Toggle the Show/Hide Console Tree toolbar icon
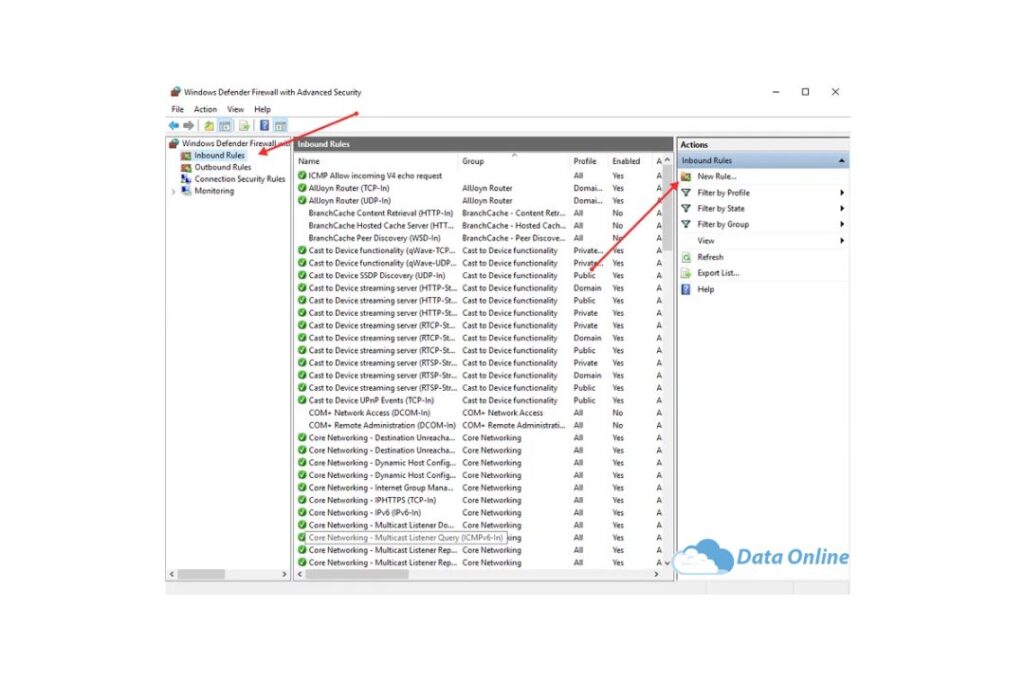Viewport: 1024px width, 683px height. tap(225, 125)
